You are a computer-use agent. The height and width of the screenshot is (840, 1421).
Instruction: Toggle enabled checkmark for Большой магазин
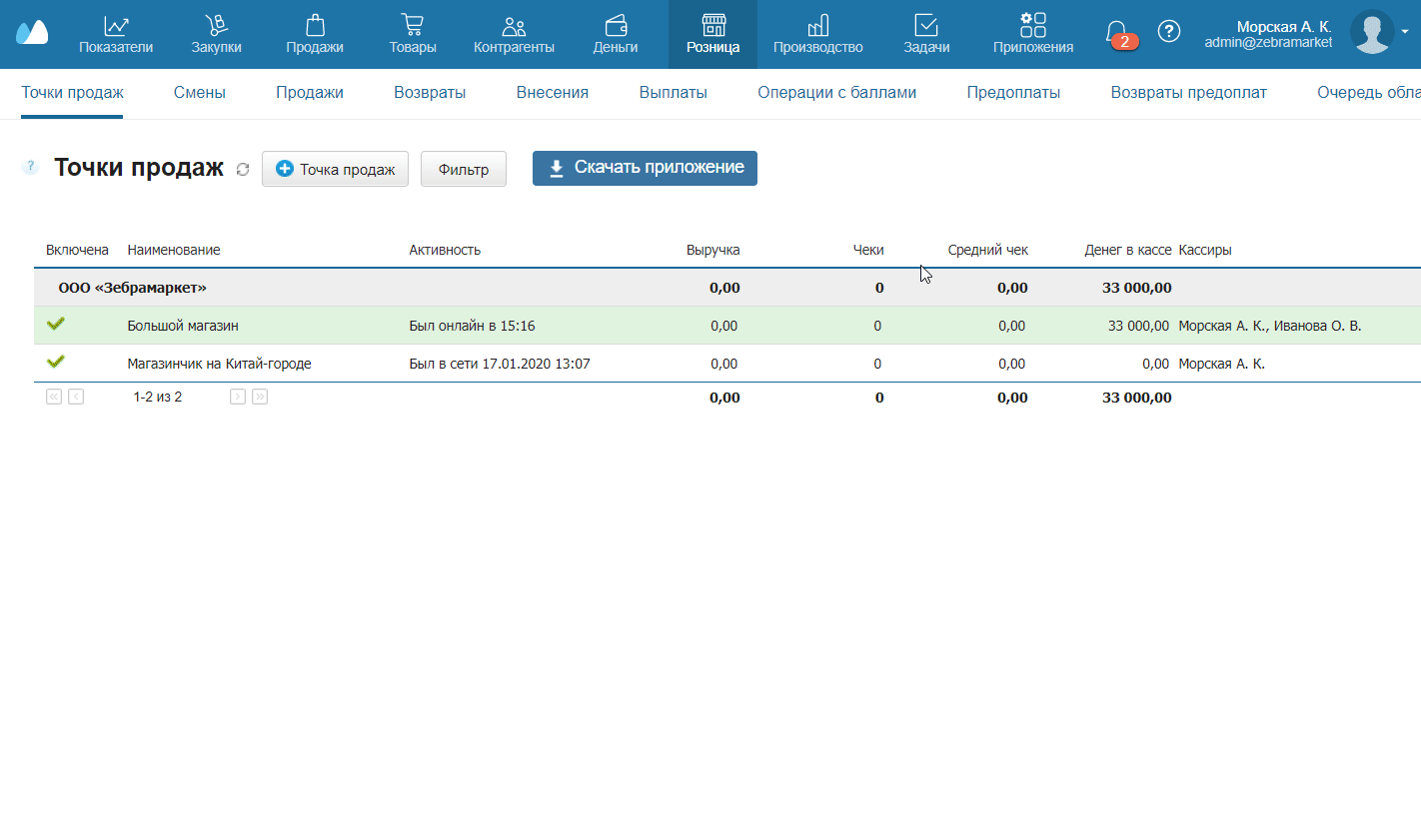pyautogui.click(x=56, y=325)
